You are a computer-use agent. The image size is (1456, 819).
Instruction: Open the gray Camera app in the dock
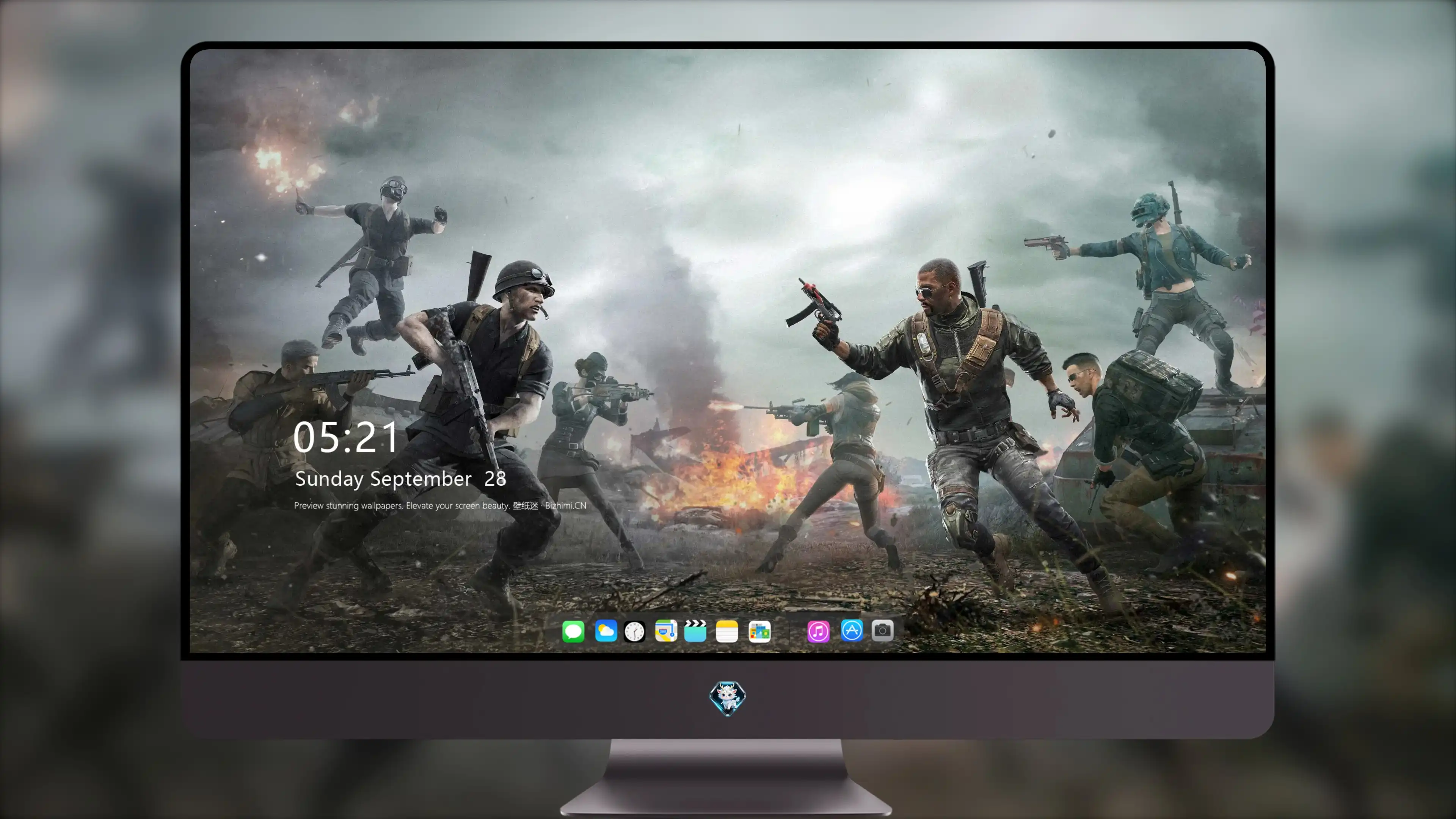click(x=882, y=630)
